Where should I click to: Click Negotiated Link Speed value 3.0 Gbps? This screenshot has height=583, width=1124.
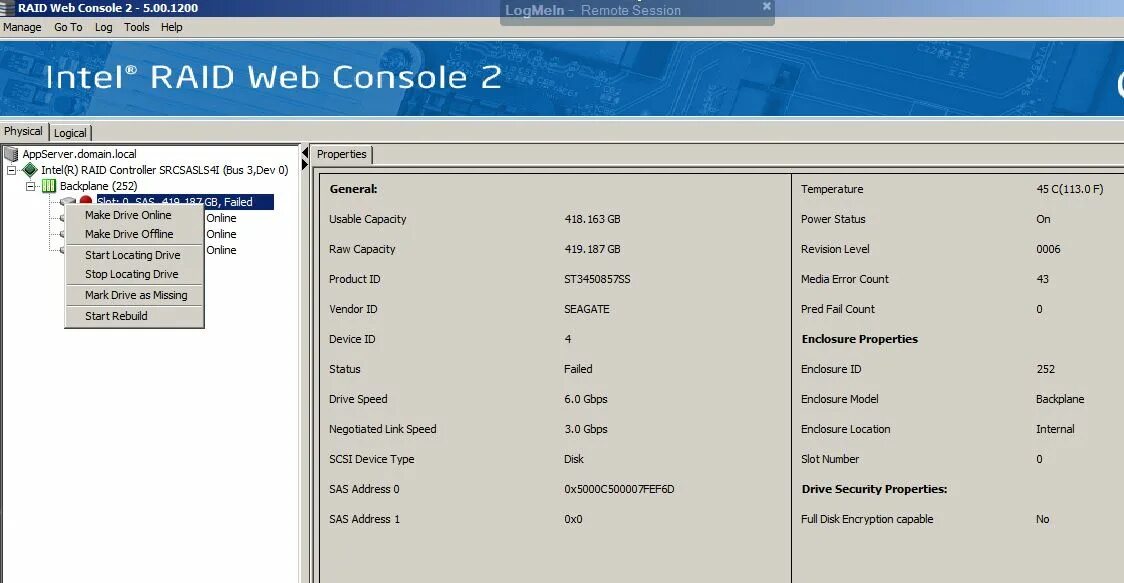pyautogui.click(x=586, y=430)
